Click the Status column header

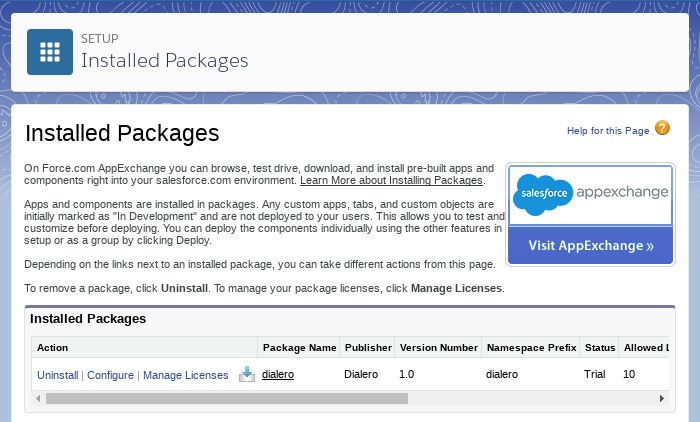click(600, 347)
